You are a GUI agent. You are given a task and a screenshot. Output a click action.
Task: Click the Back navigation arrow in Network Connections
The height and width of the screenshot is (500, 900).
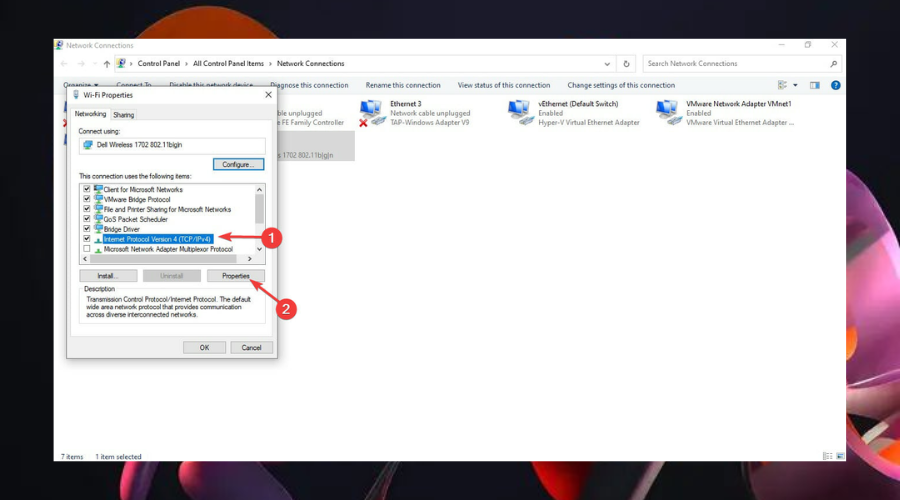coord(64,64)
